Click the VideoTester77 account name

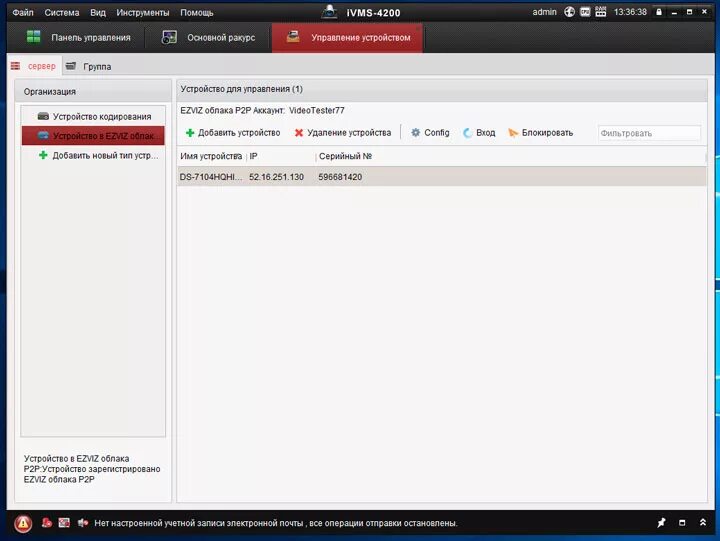click(x=317, y=110)
